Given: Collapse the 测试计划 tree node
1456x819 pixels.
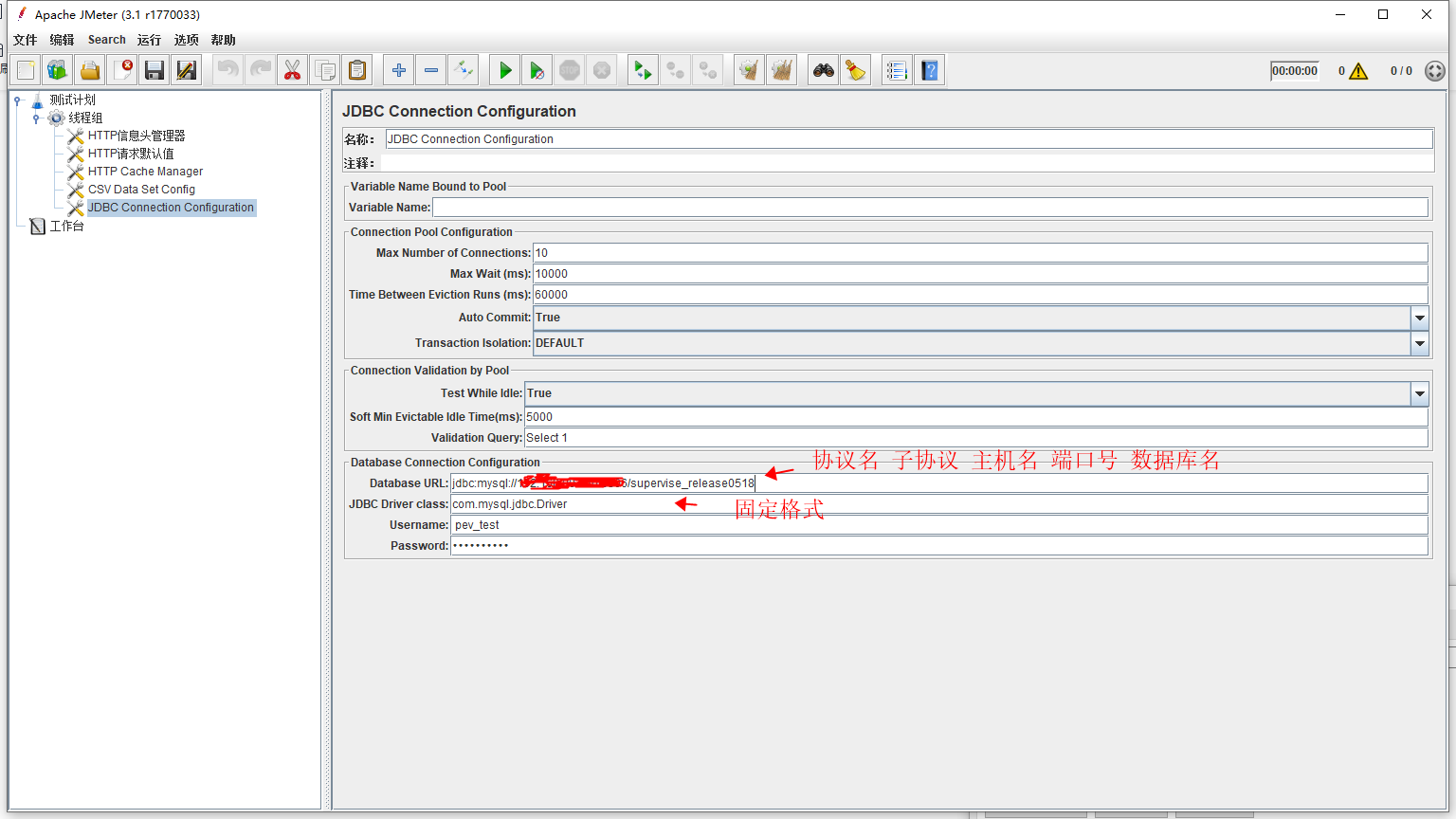Looking at the screenshot, I should click(x=17, y=100).
